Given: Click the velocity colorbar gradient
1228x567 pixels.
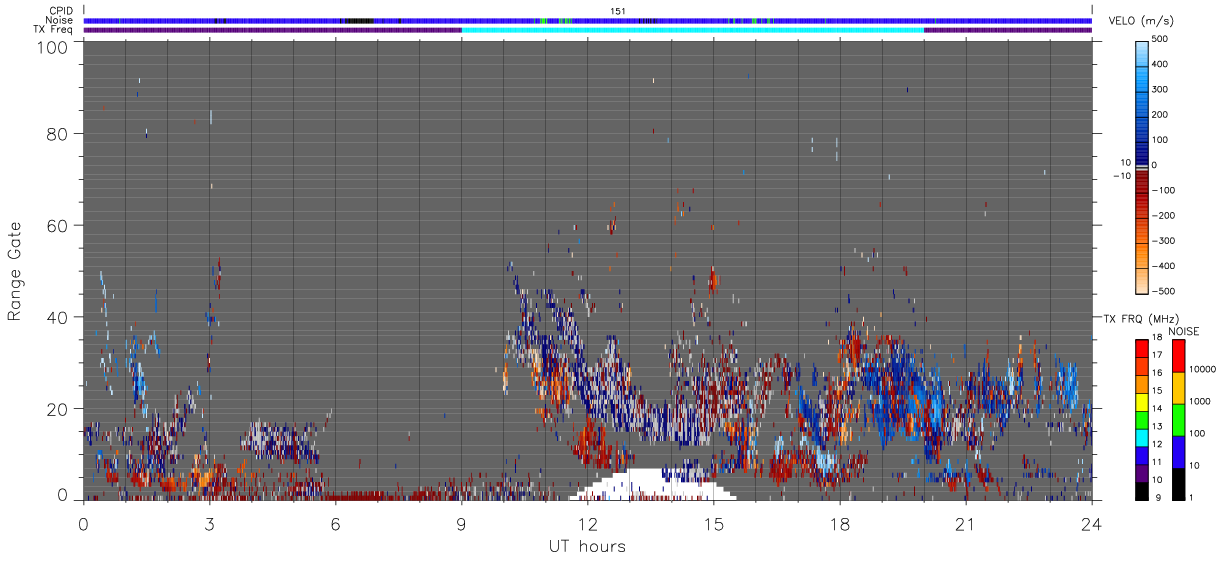Looking at the screenshot, I should 1141,166.
